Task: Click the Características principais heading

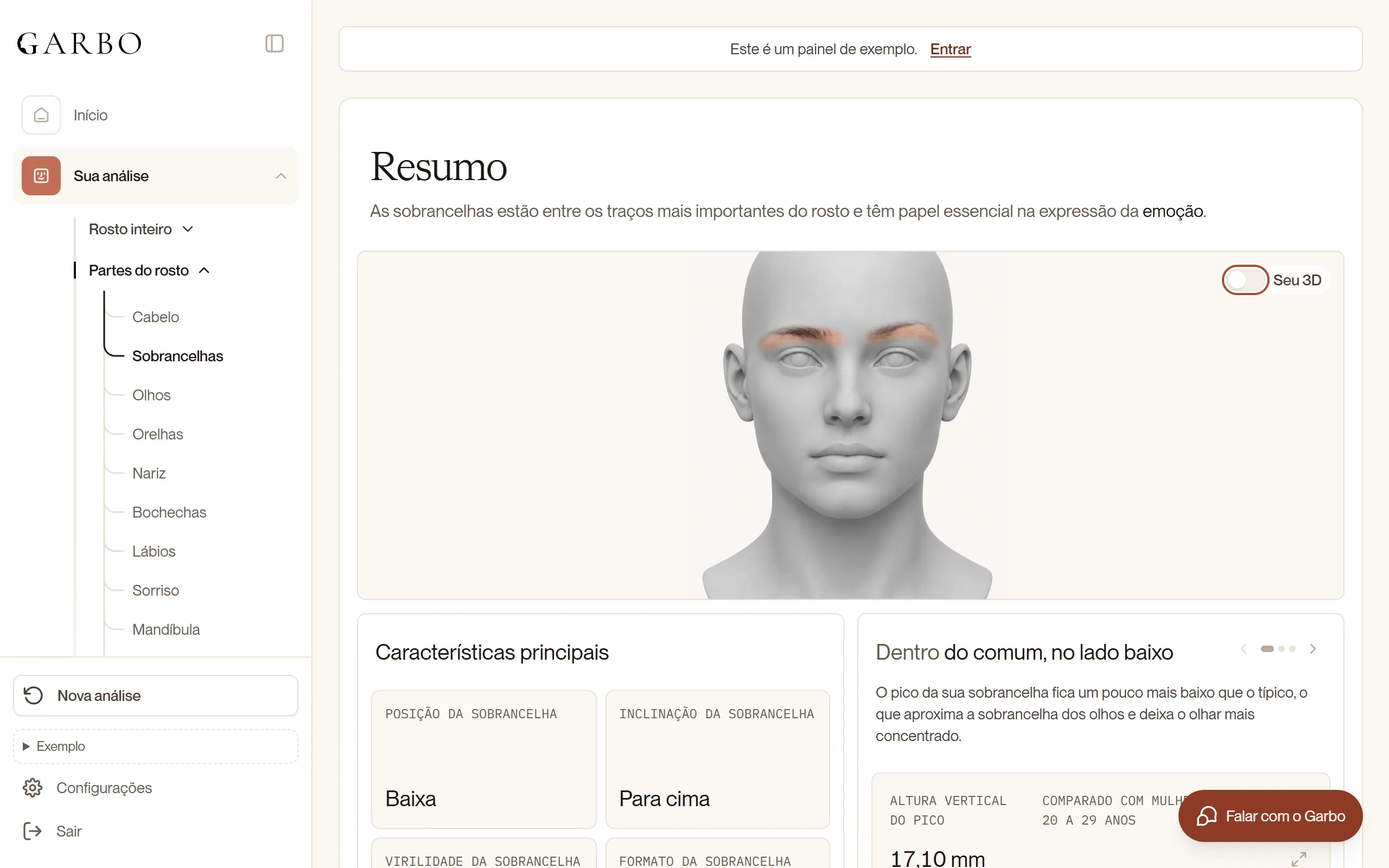Action: pos(492,652)
